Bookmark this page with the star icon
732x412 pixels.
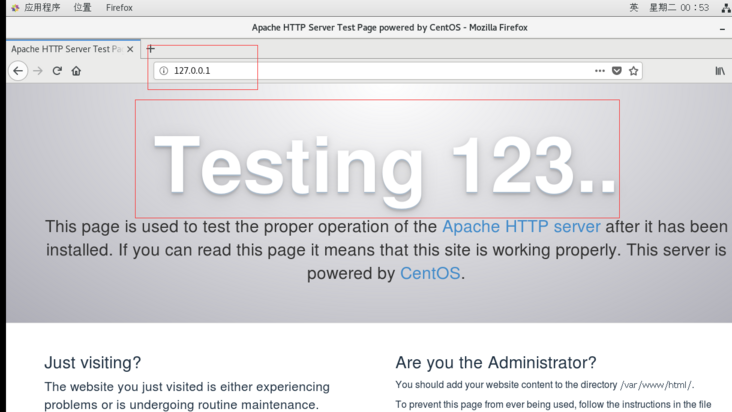[633, 71]
